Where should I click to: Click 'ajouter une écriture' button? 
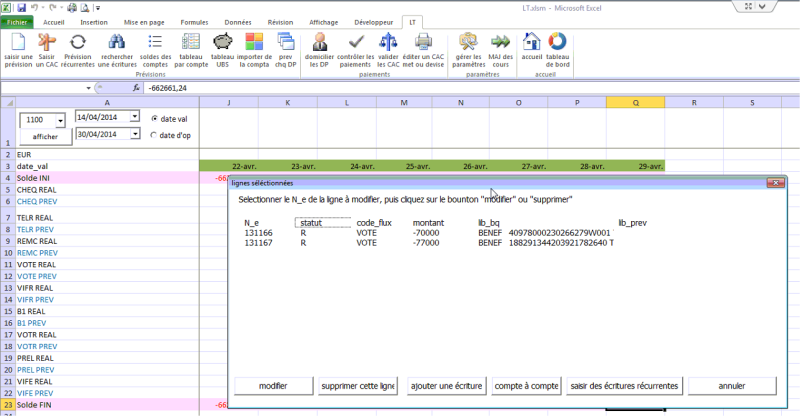click(446, 386)
